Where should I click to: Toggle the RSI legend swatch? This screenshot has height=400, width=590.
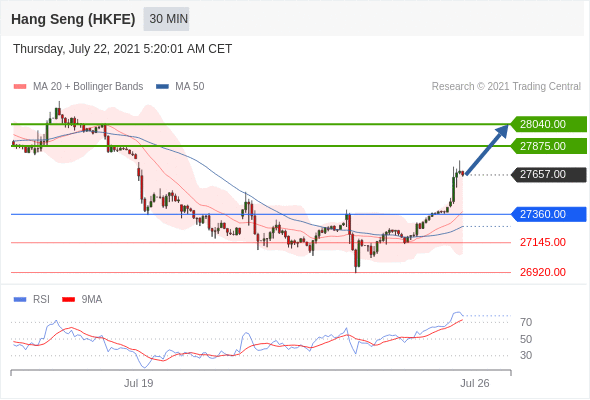click(x=20, y=300)
